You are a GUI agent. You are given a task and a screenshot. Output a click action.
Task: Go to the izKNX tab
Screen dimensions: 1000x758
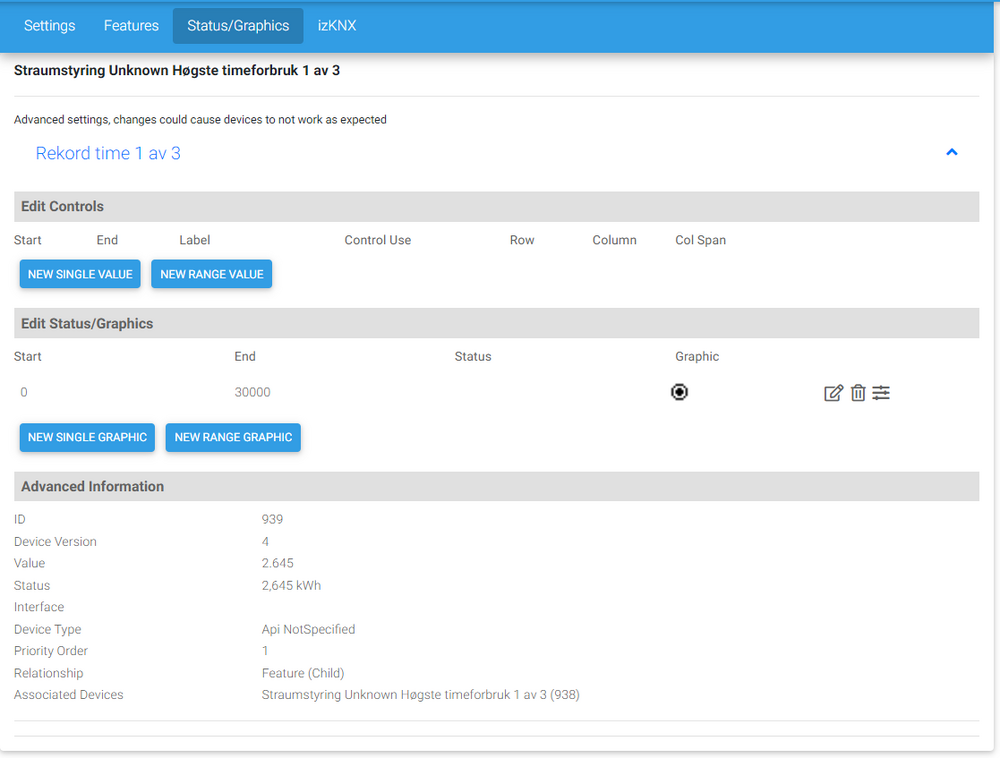pyautogui.click(x=337, y=26)
